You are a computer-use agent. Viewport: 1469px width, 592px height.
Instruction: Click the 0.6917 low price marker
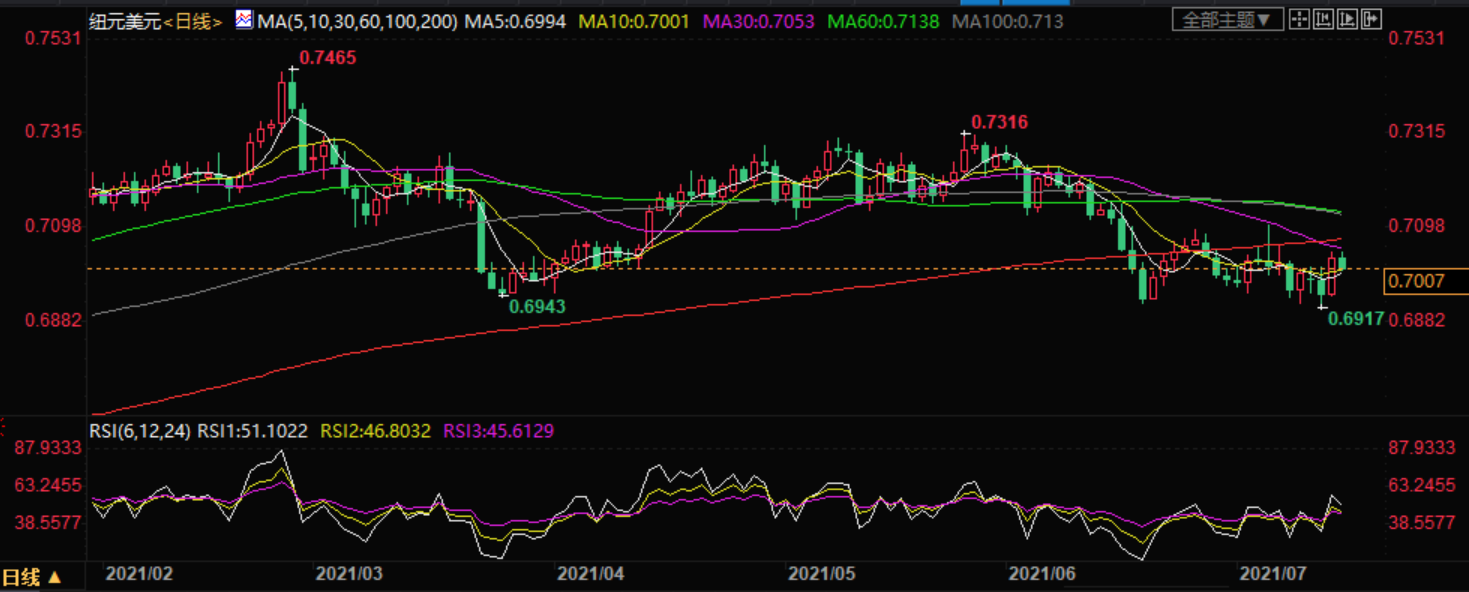[x=1355, y=318]
